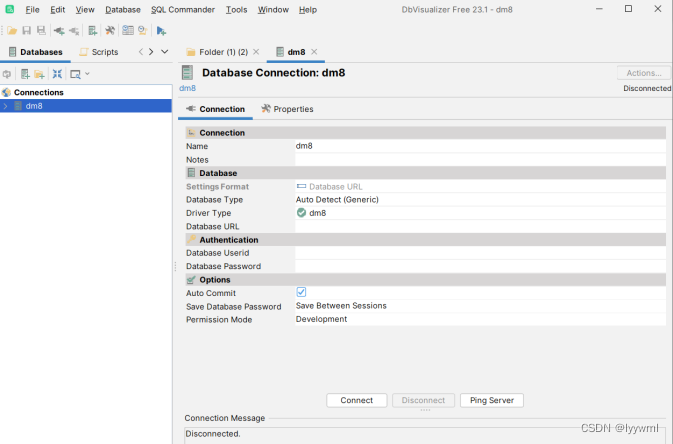The image size is (673, 444).
Task: Click the Connect All plug icon
Action: (x=59, y=30)
